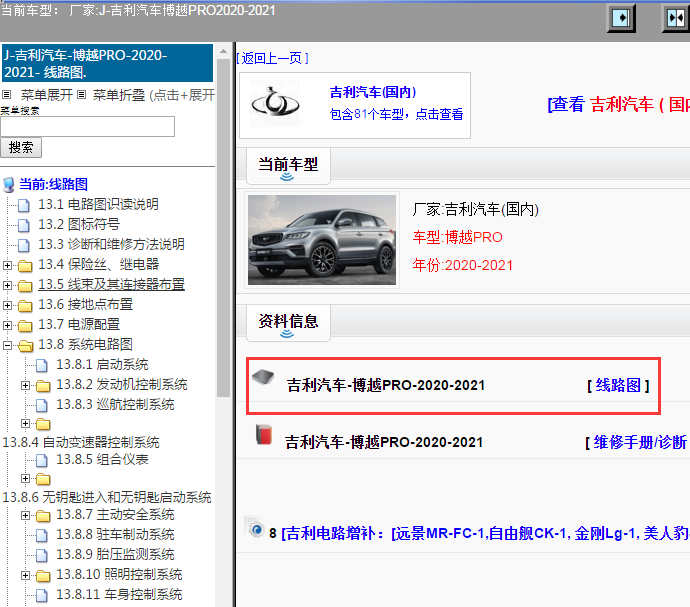Click the collapse panels button in top bar
Viewport: 690px width, 607px height.
click(x=676, y=18)
